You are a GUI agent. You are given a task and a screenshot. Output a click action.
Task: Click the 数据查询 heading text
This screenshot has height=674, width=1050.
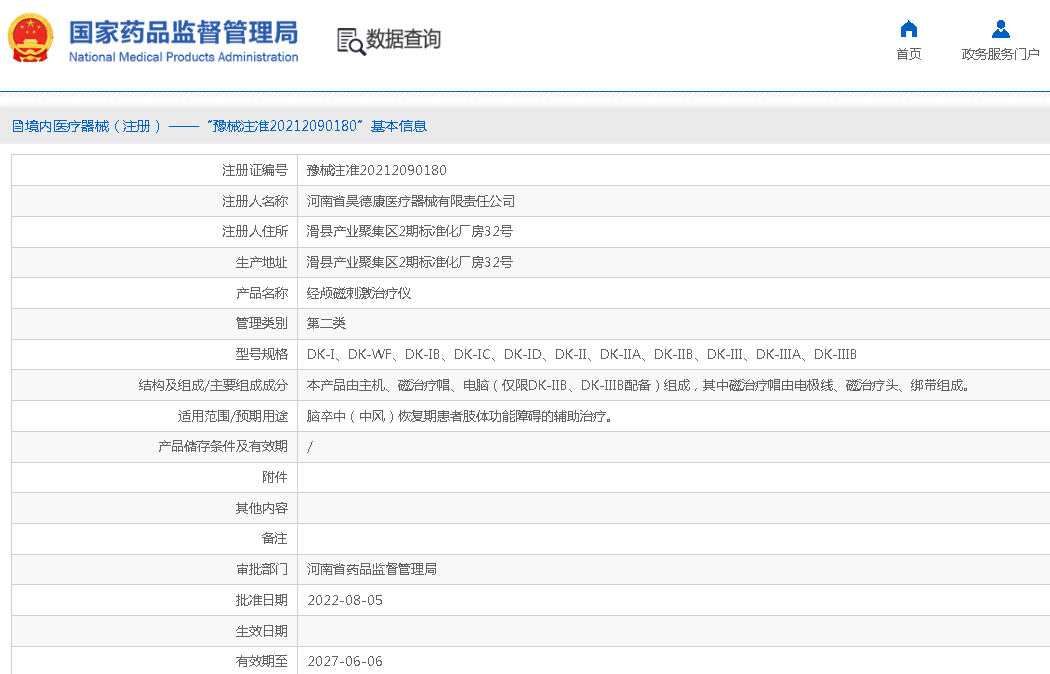point(403,40)
